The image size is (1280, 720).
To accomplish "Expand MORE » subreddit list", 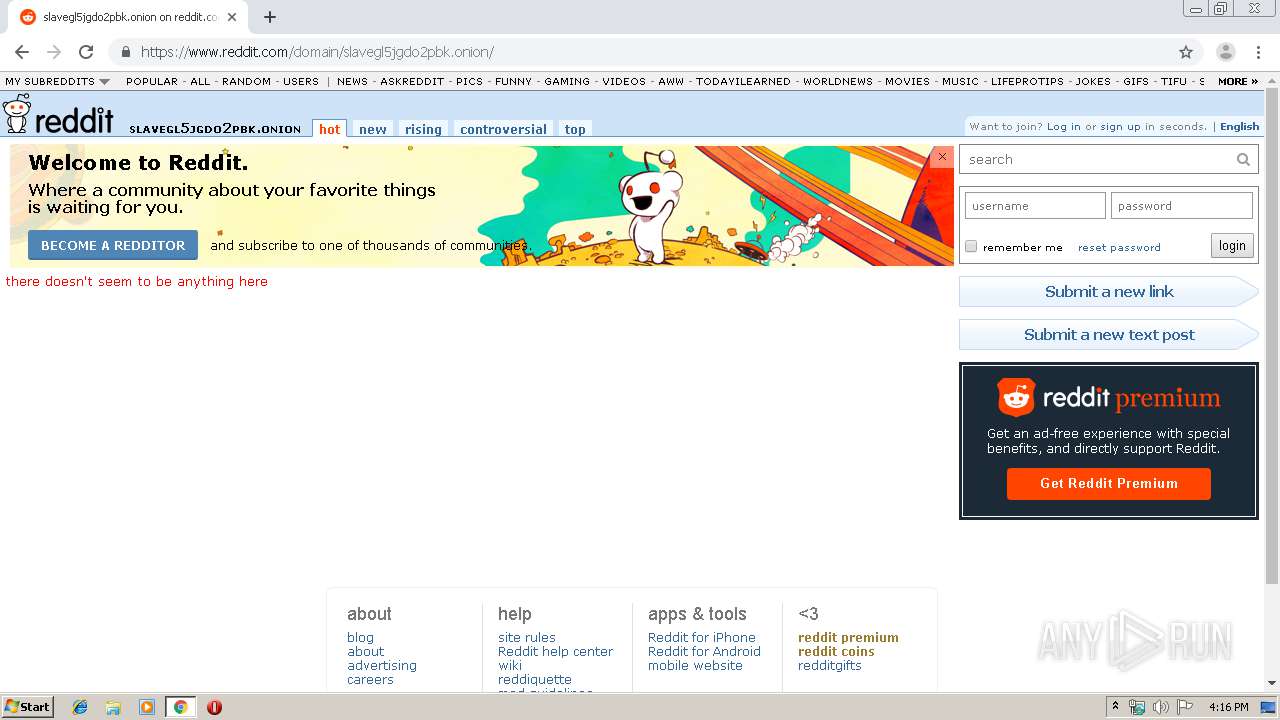I will [x=1237, y=81].
